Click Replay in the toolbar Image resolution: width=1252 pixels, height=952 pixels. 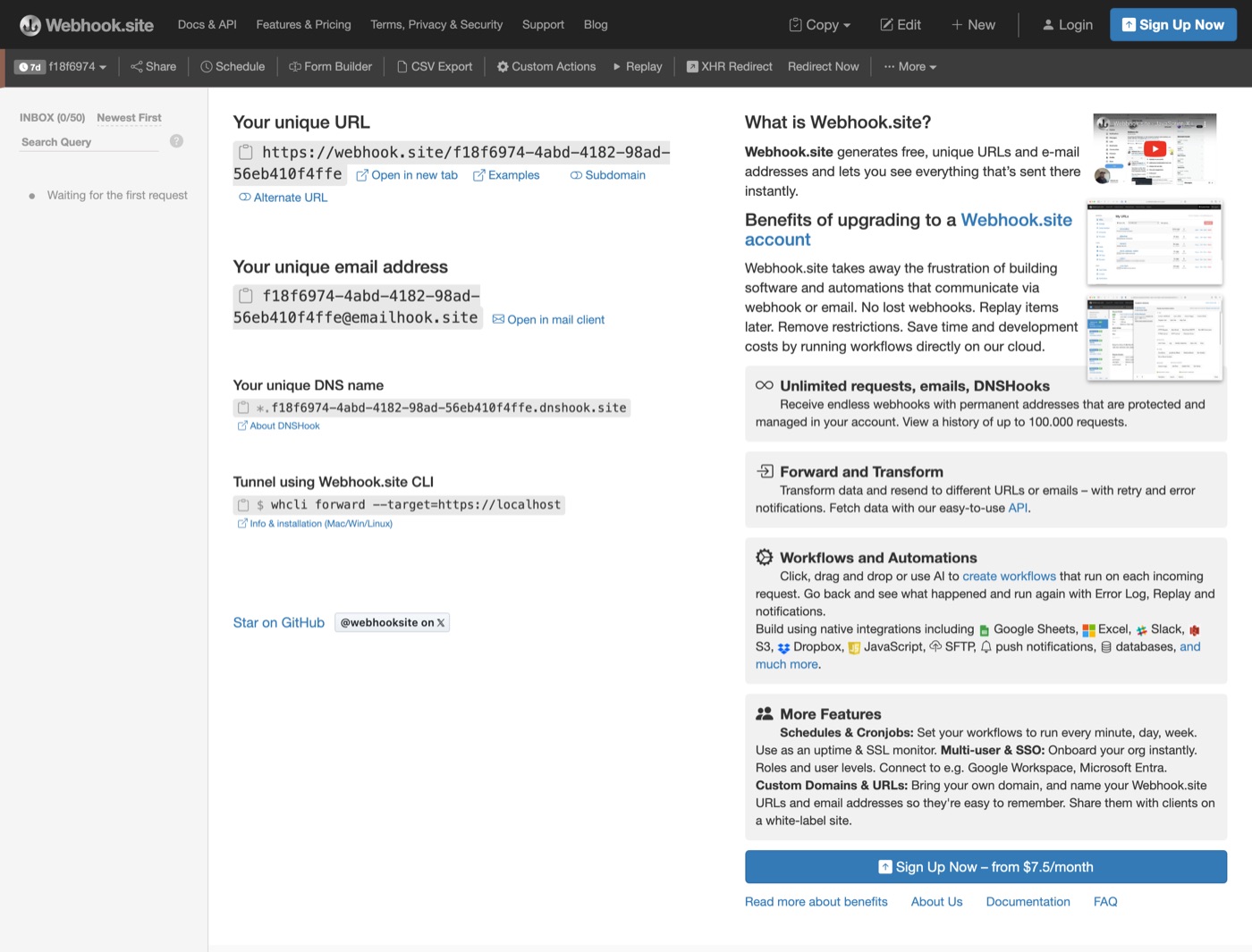pyautogui.click(x=637, y=67)
